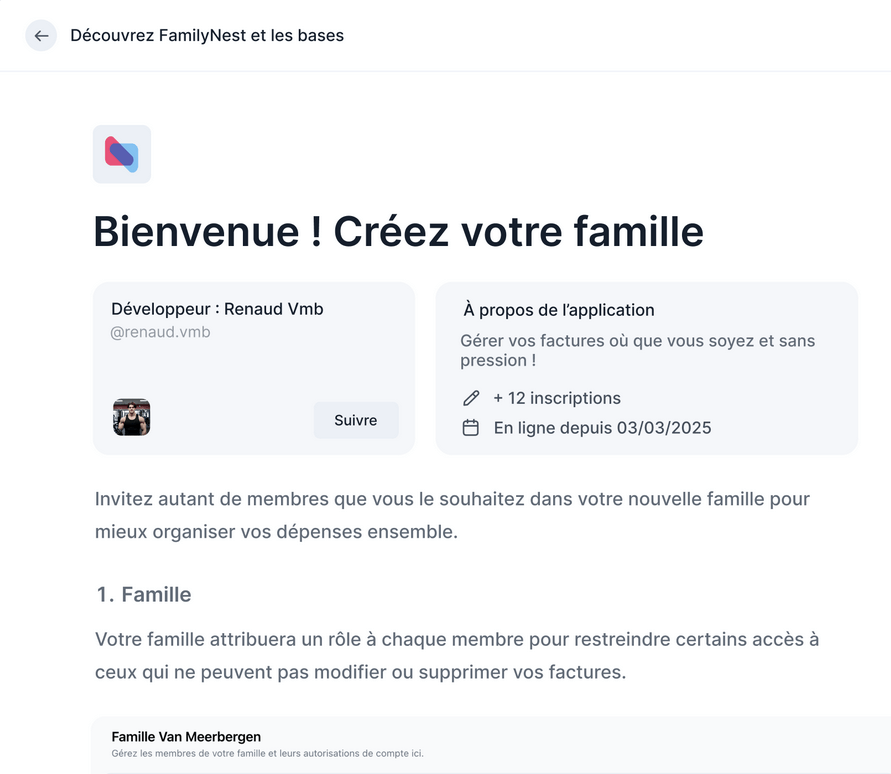Click the 'Découvrez FamilyNest et les bases' header title

tap(206, 35)
